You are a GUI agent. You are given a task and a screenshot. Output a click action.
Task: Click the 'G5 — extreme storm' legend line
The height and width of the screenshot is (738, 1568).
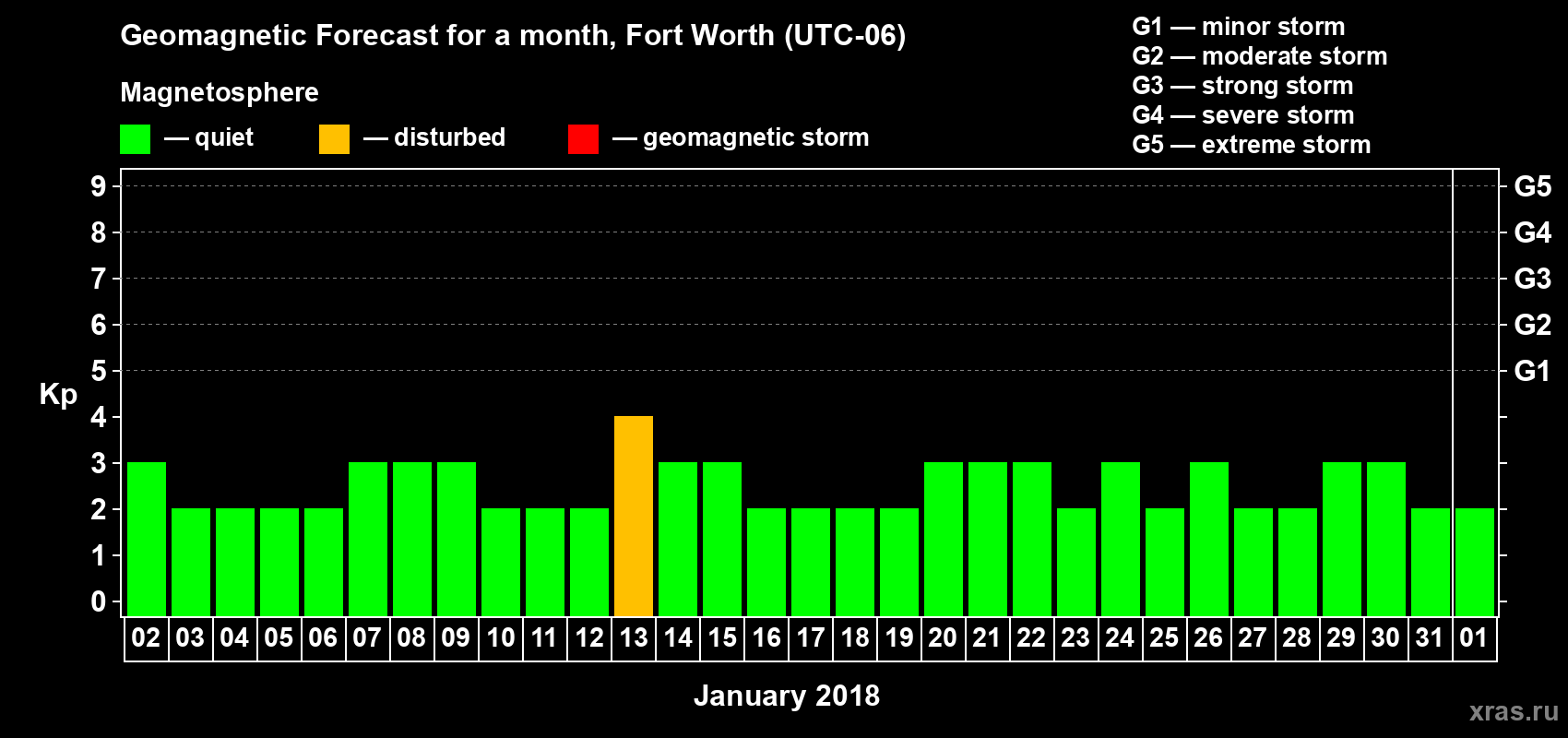point(1252,145)
